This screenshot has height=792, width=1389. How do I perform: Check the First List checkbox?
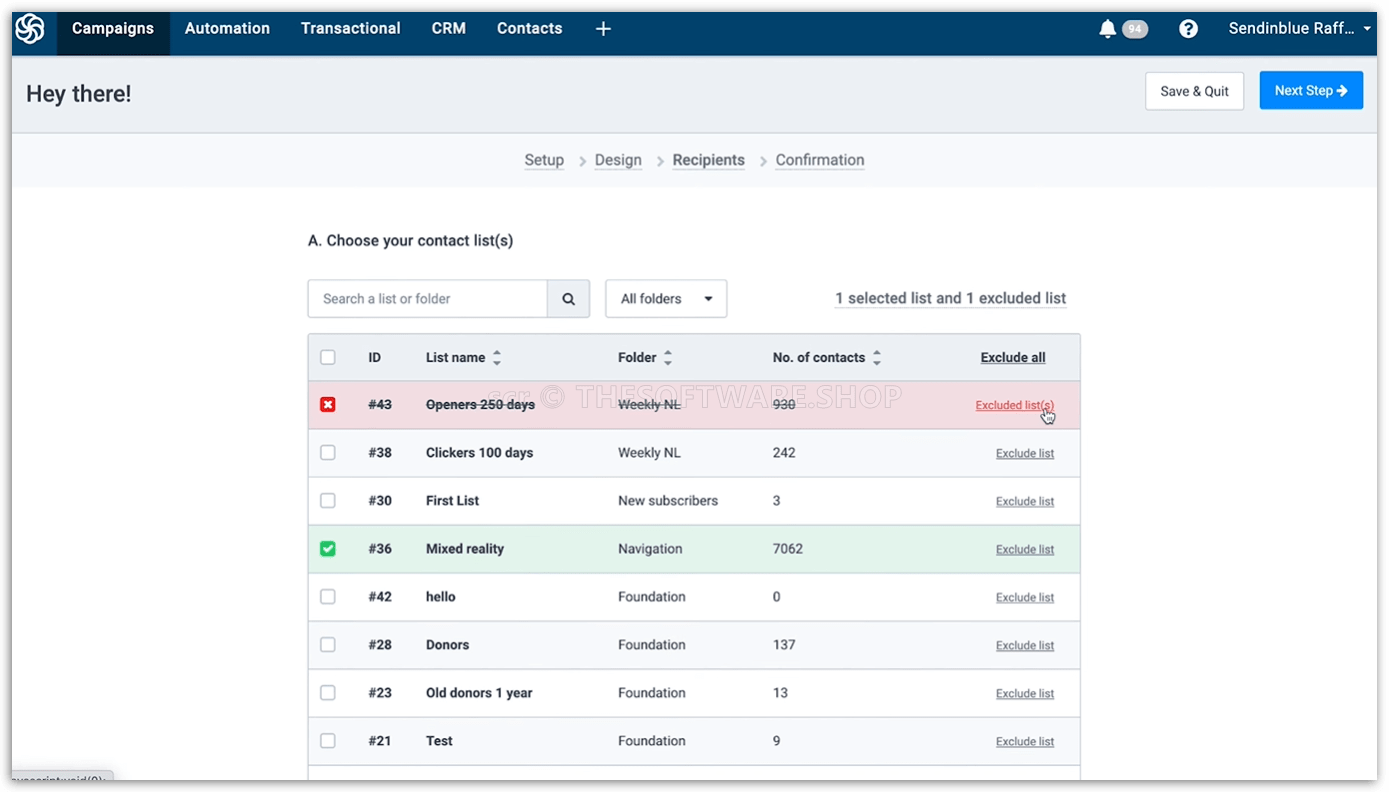[328, 501]
